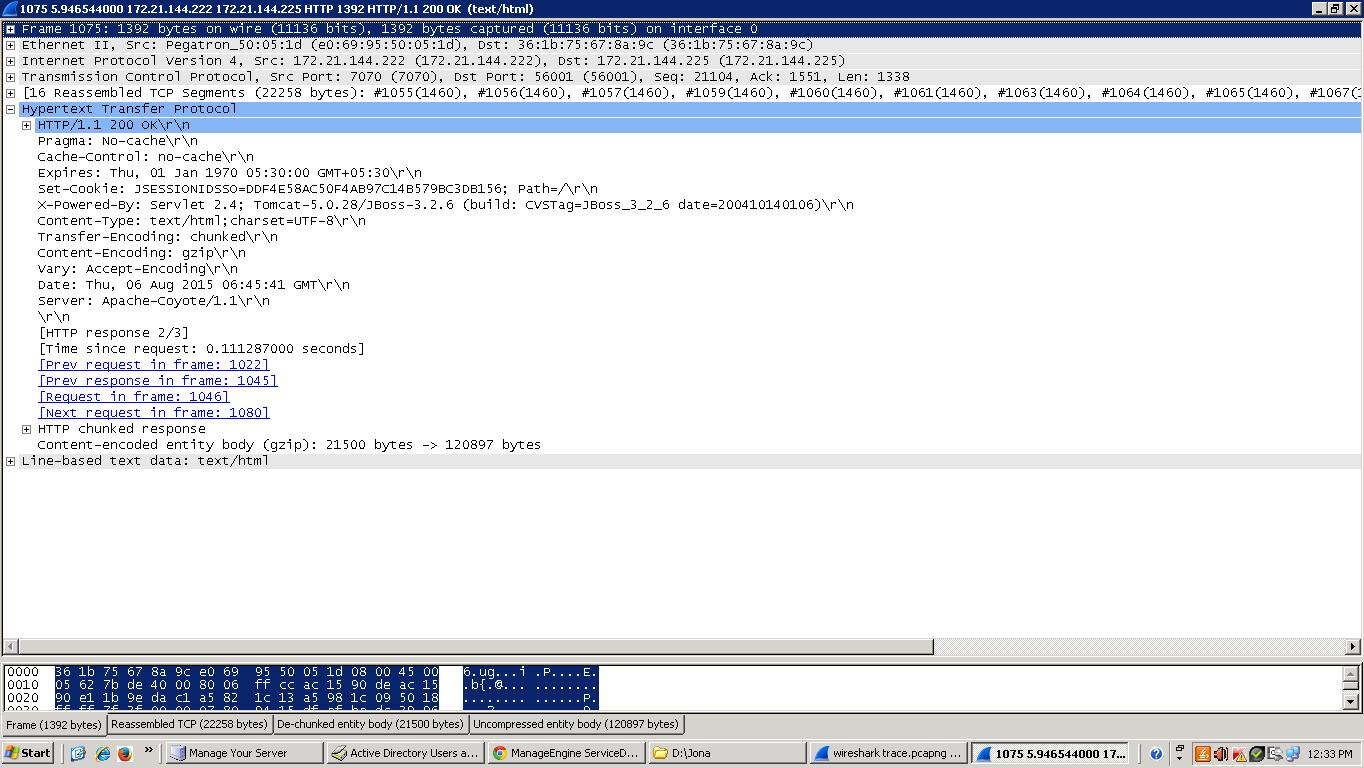
Task: Expand the Line-based text data node
Action: point(10,461)
